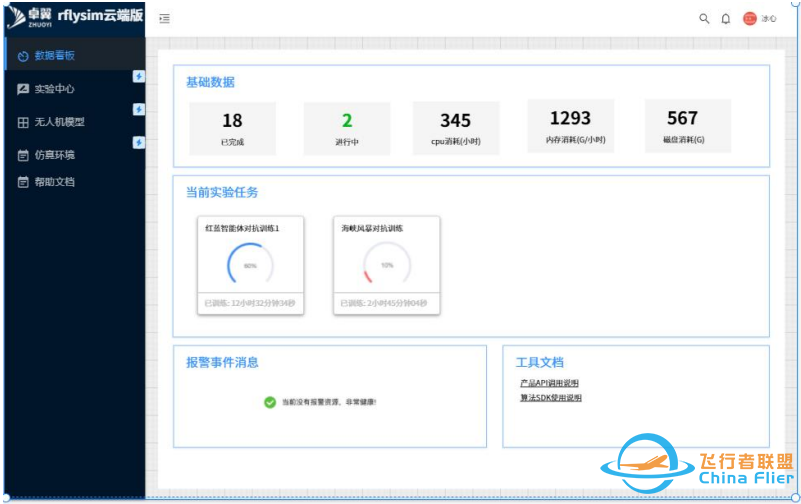Click 已训练: 2小时45分钟04秒 text
Viewport: 801px width, 504px height.
pyautogui.click(x=384, y=303)
